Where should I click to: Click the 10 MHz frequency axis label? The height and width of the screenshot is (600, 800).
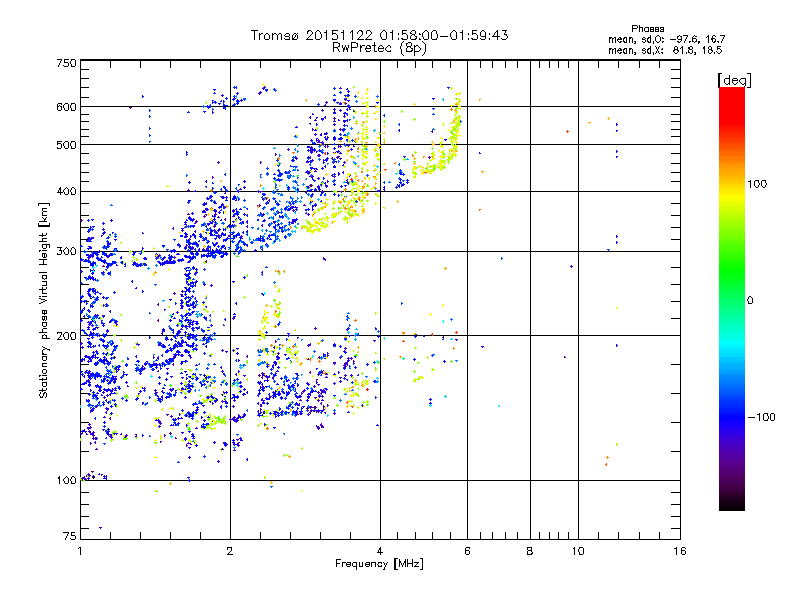tap(578, 551)
